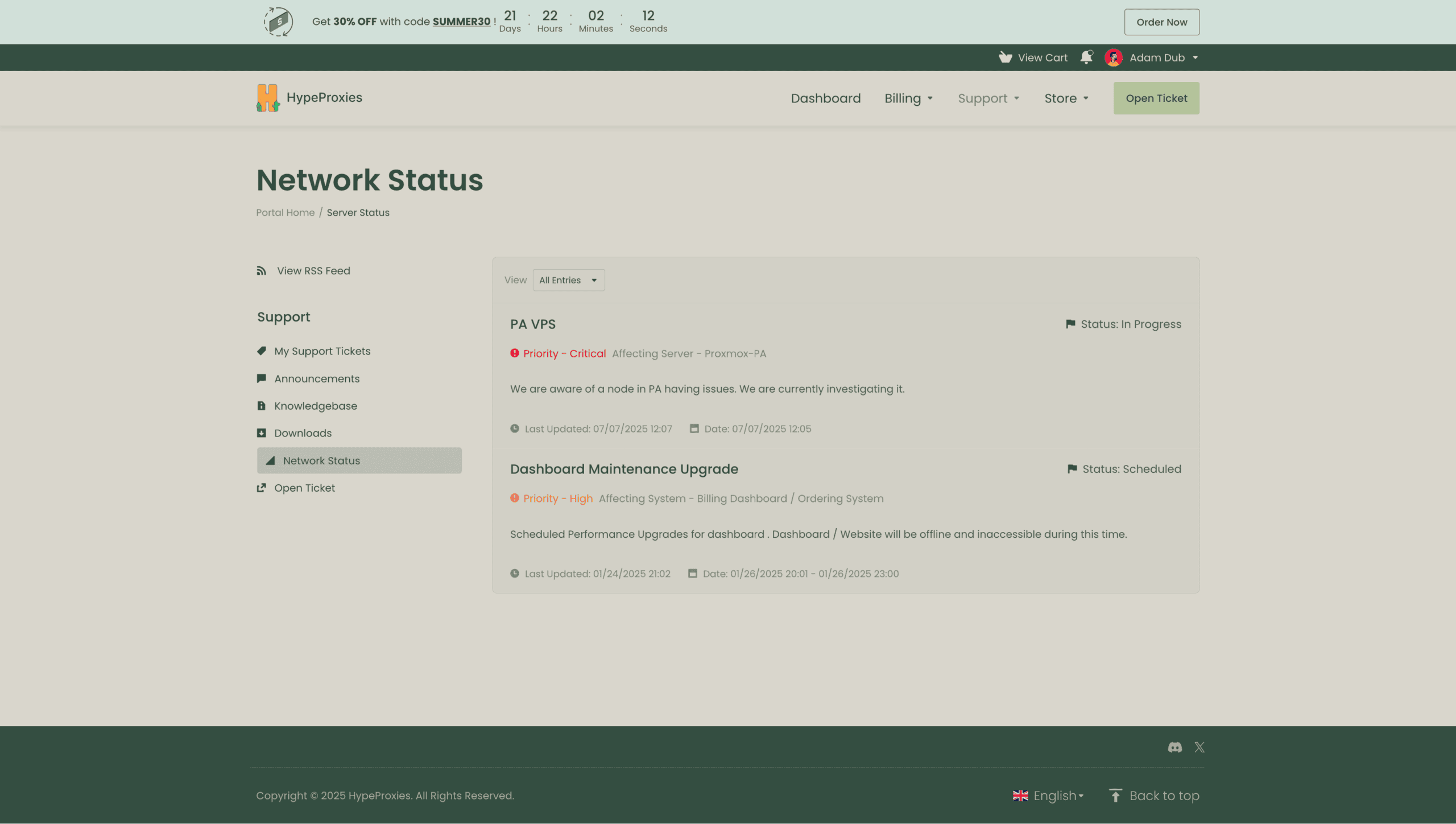
Task: Open the X (Twitter) icon in footer
Action: click(x=1199, y=747)
